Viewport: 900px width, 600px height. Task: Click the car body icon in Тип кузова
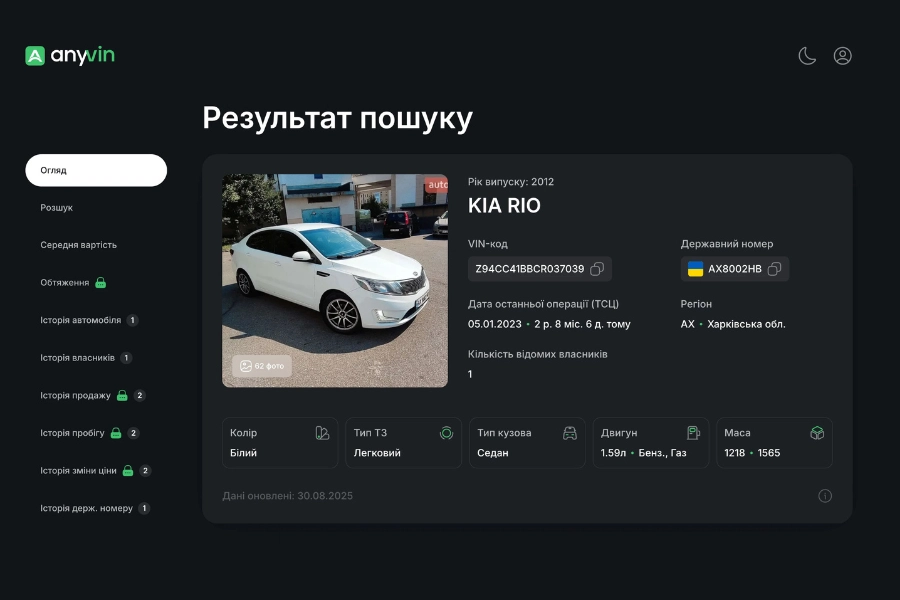tap(570, 433)
